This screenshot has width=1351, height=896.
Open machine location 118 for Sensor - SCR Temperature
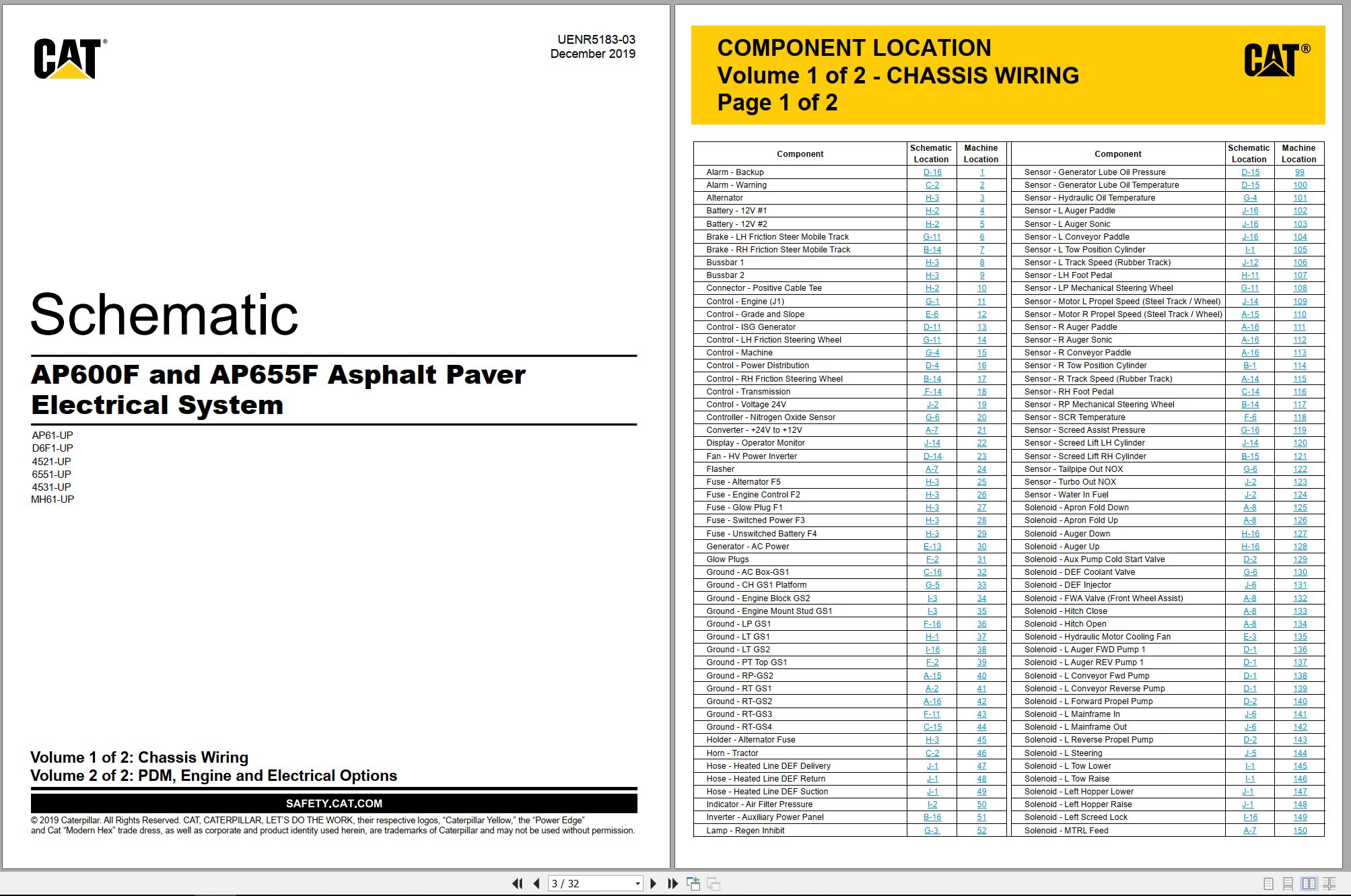pyautogui.click(x=1300, y=417)
